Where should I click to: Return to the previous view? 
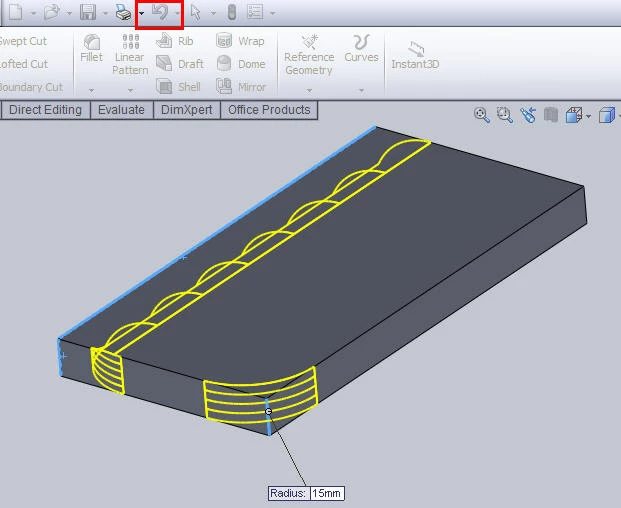point(528,115)
